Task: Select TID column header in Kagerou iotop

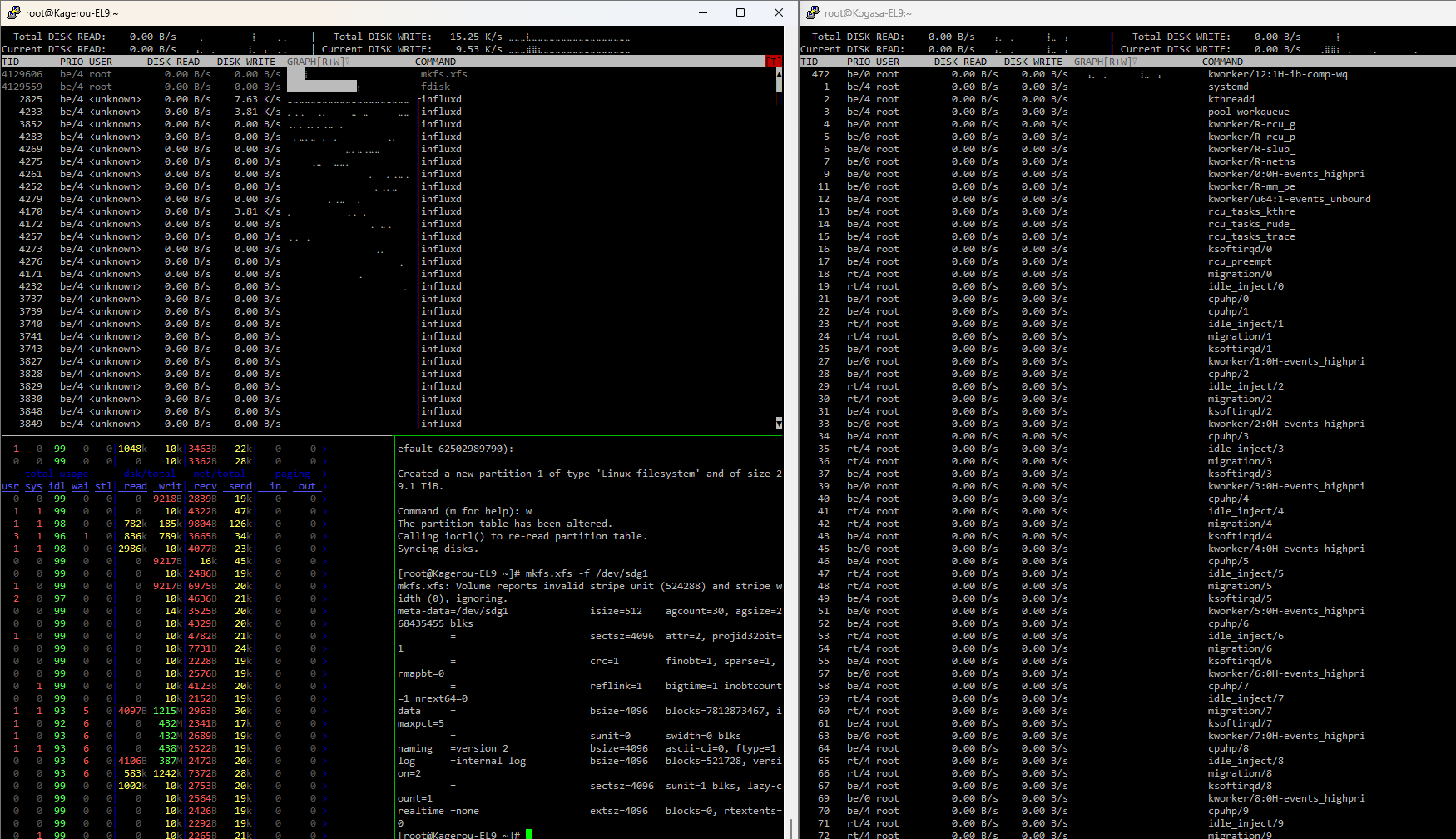Action: [x=10, y=62]
